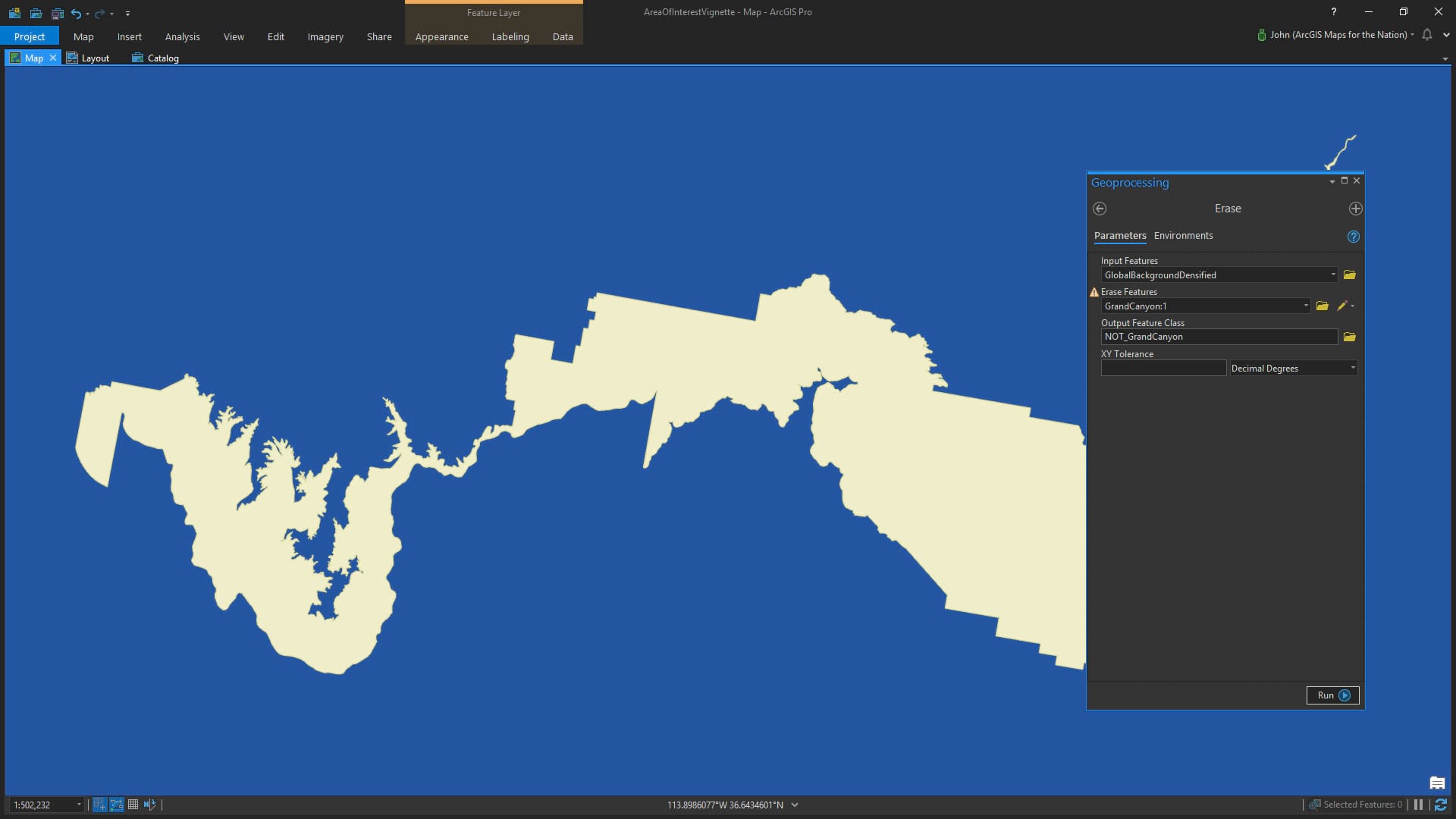Click the Appearance ribbon tab
This screenshot has height=819, width=1456.
tap(441, 36)
